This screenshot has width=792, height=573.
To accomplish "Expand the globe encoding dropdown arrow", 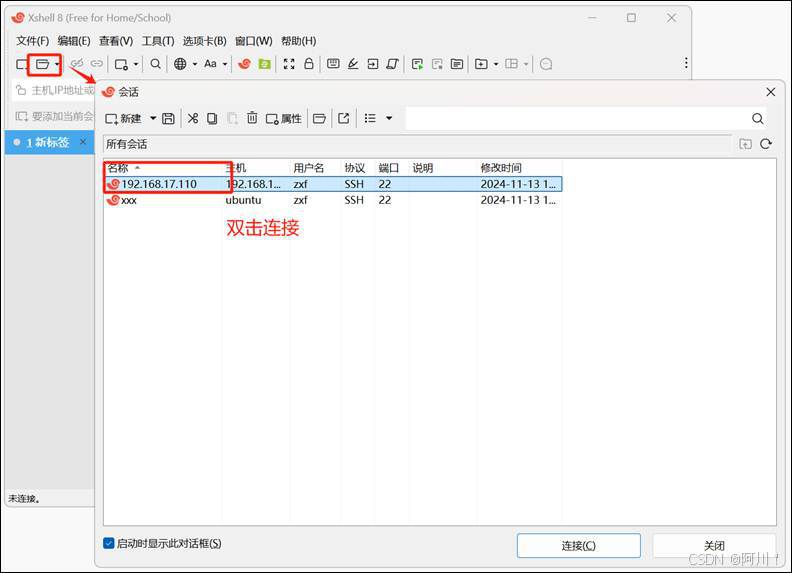I will point(194,64).
